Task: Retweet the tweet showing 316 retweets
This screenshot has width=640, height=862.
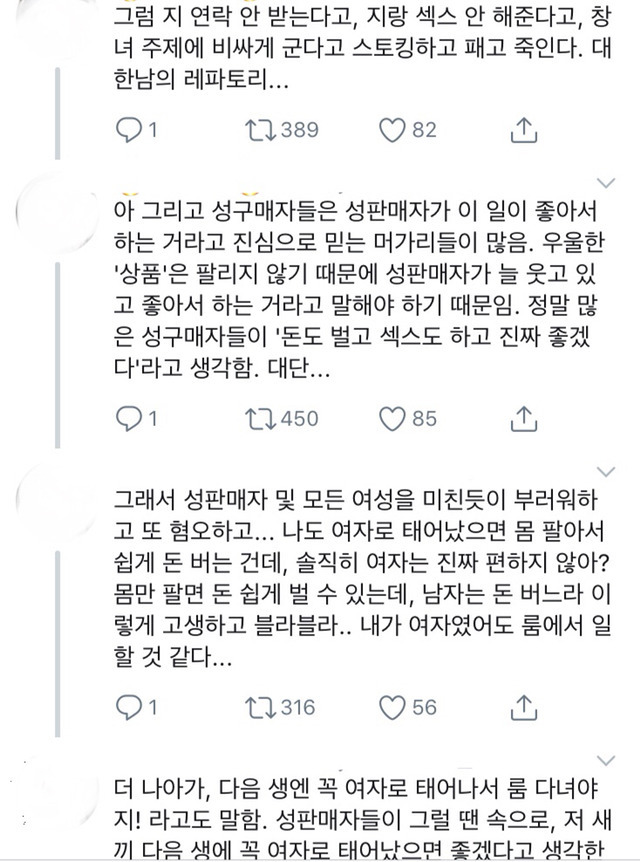Action: tap(261, 707)
